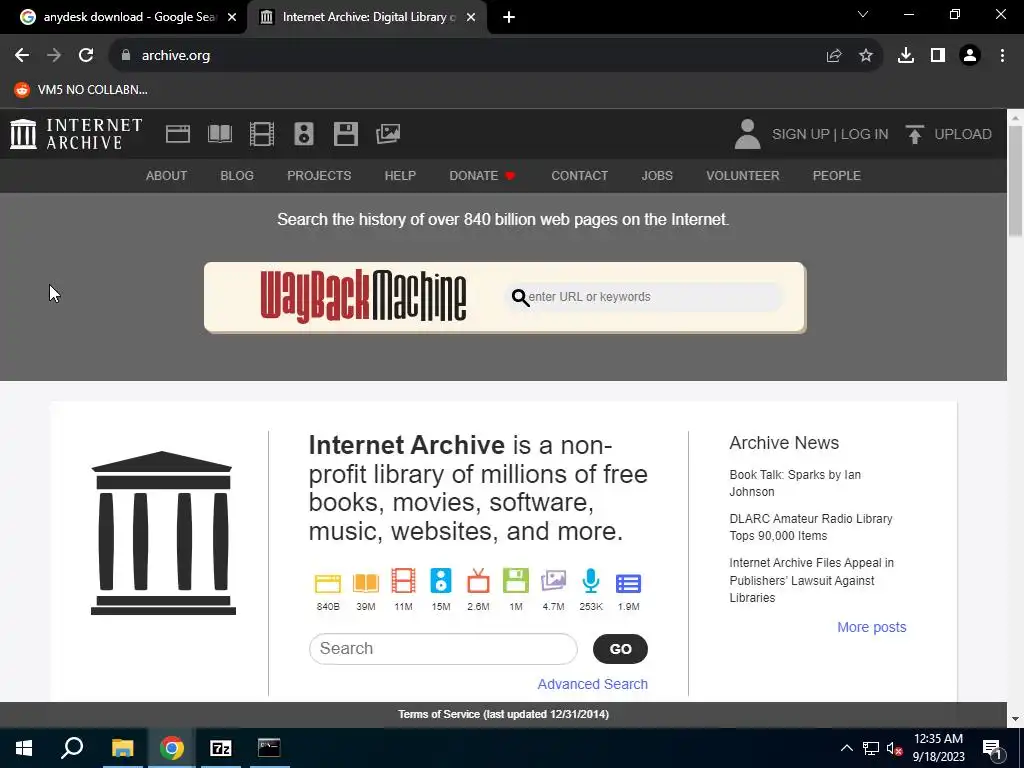
Task: Open the ABOUT menu item
Action: (167, 176)
